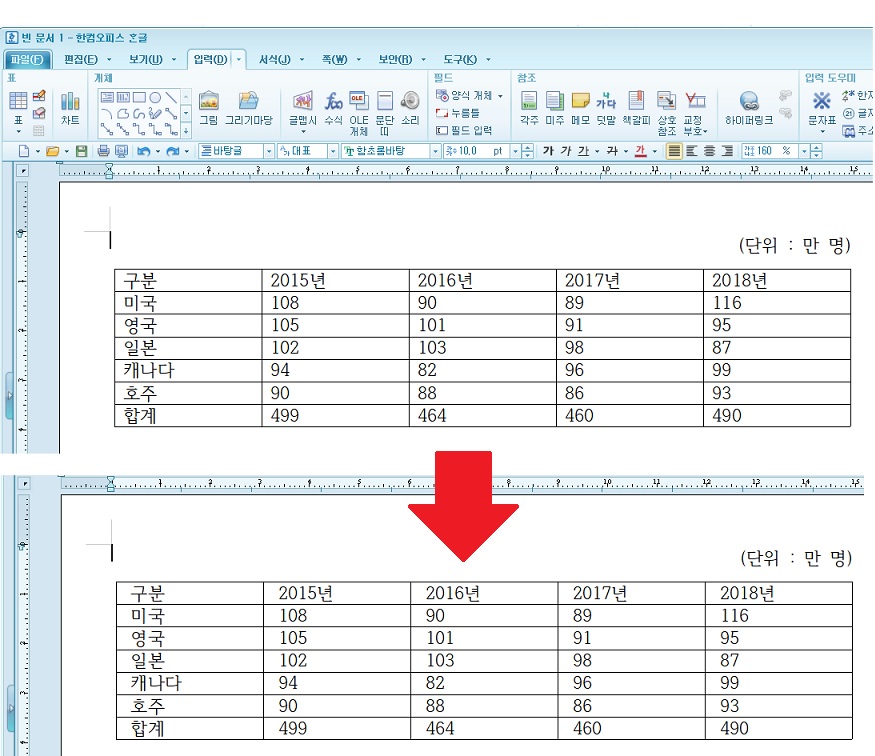Open the 쪽(W) menu
This screenshot has height=756, width=875.
point(334,60)
